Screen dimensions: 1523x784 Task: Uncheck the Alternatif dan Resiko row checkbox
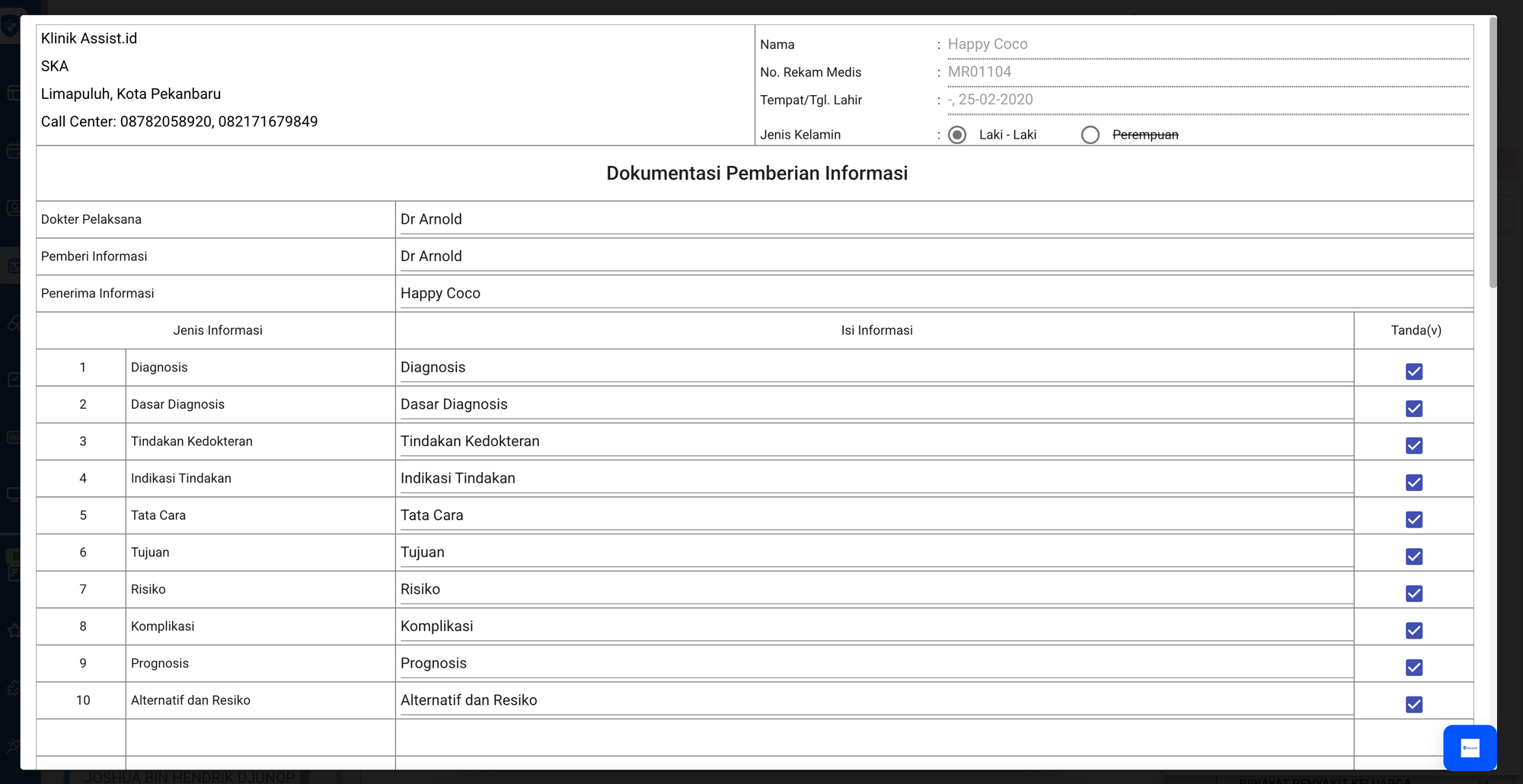[x=1413, y=705]
